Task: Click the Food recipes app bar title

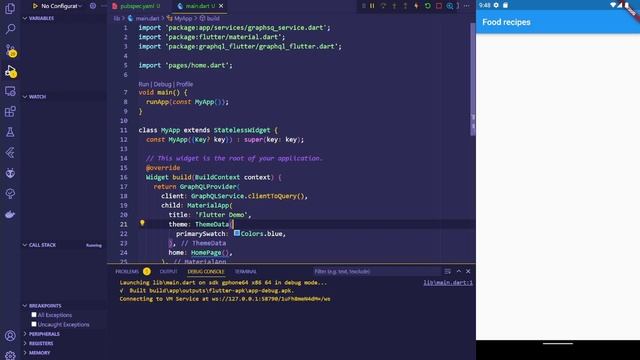Action: tap(506, 22)
